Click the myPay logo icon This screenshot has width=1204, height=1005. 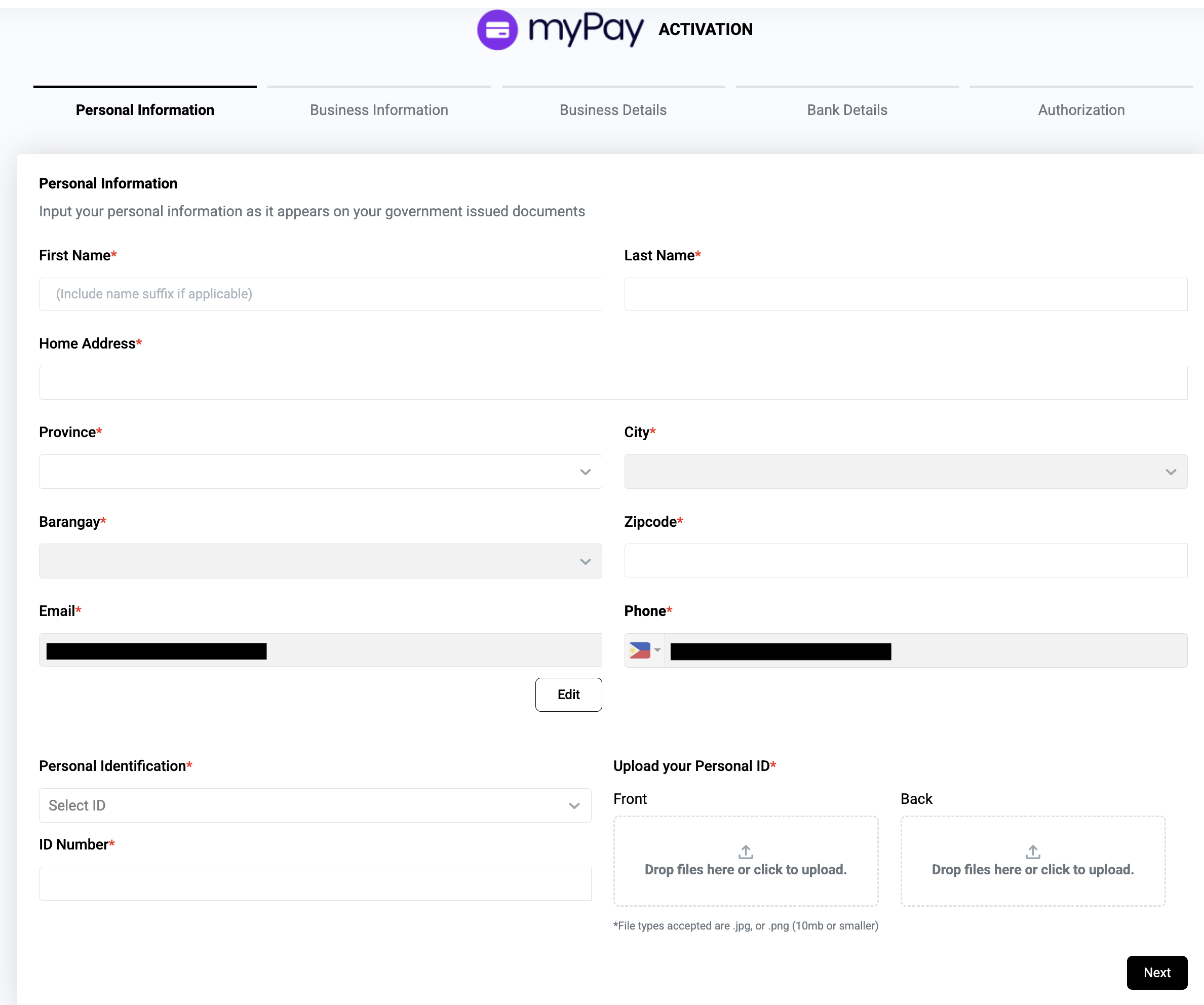(x=497, y=30)
